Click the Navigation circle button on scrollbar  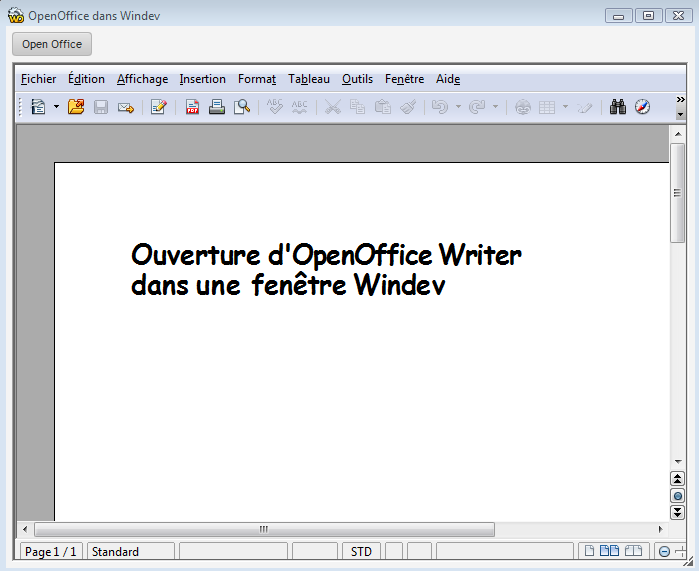tap(677, 496)
